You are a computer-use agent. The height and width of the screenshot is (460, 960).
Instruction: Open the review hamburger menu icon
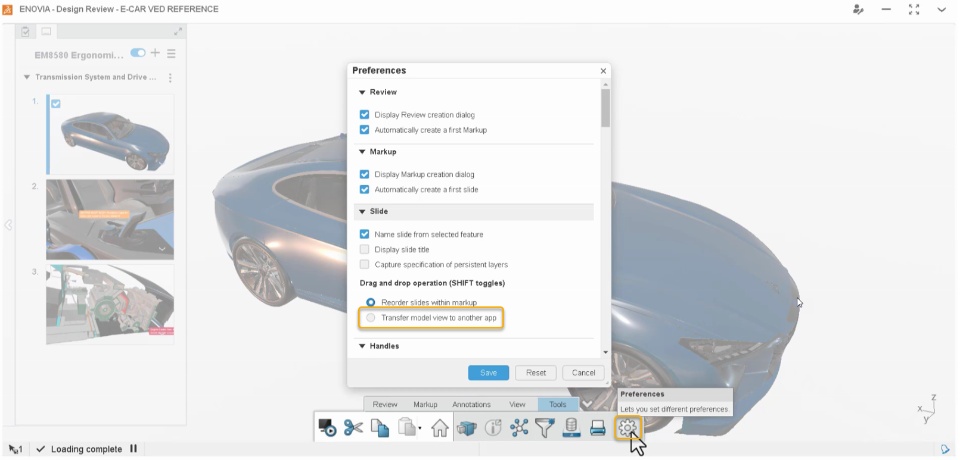coord(171,54)
